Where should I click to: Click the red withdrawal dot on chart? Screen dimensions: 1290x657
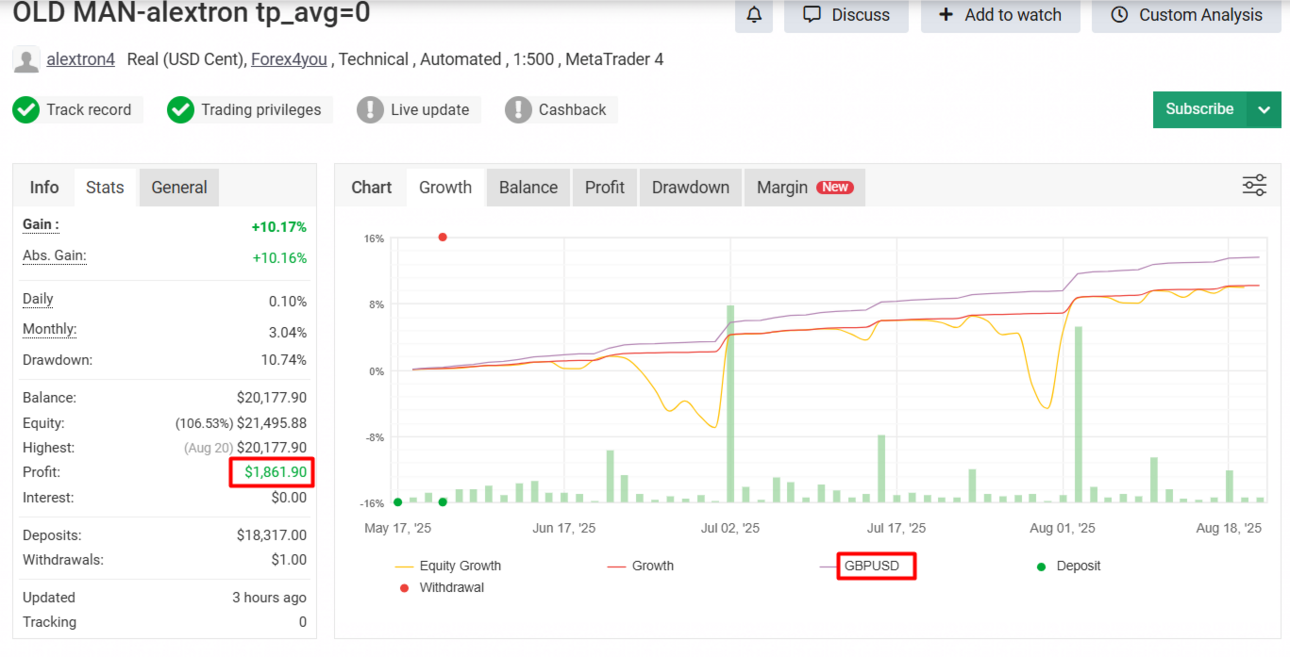(442, 237)
